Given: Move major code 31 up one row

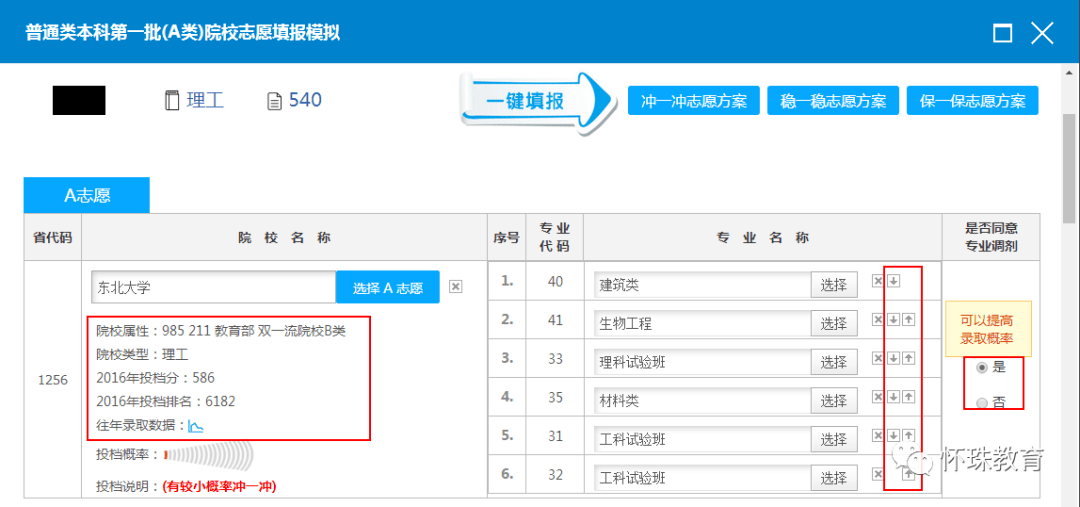Looking at the screenshot, I should [x=908, y=435].
